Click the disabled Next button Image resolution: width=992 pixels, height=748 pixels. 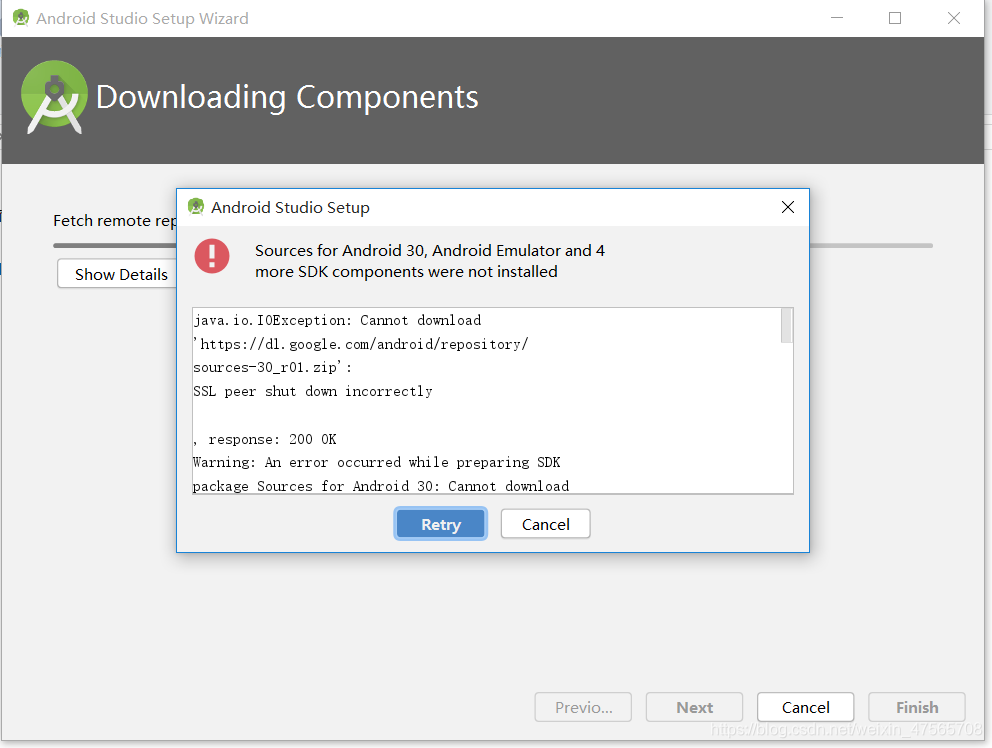point(694,707)
